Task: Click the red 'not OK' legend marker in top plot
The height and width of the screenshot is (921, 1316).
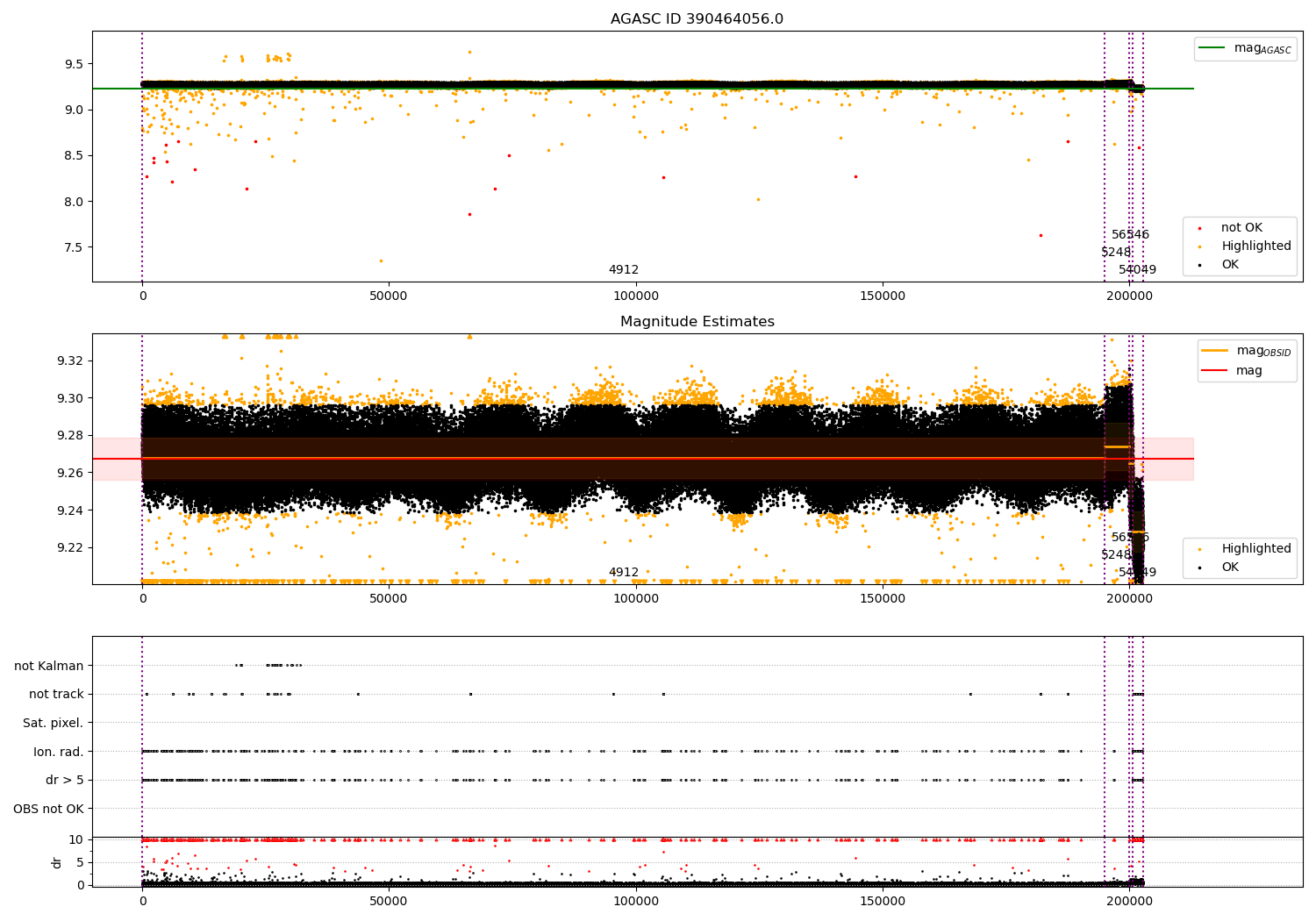Action: (x=1199, y=228)
